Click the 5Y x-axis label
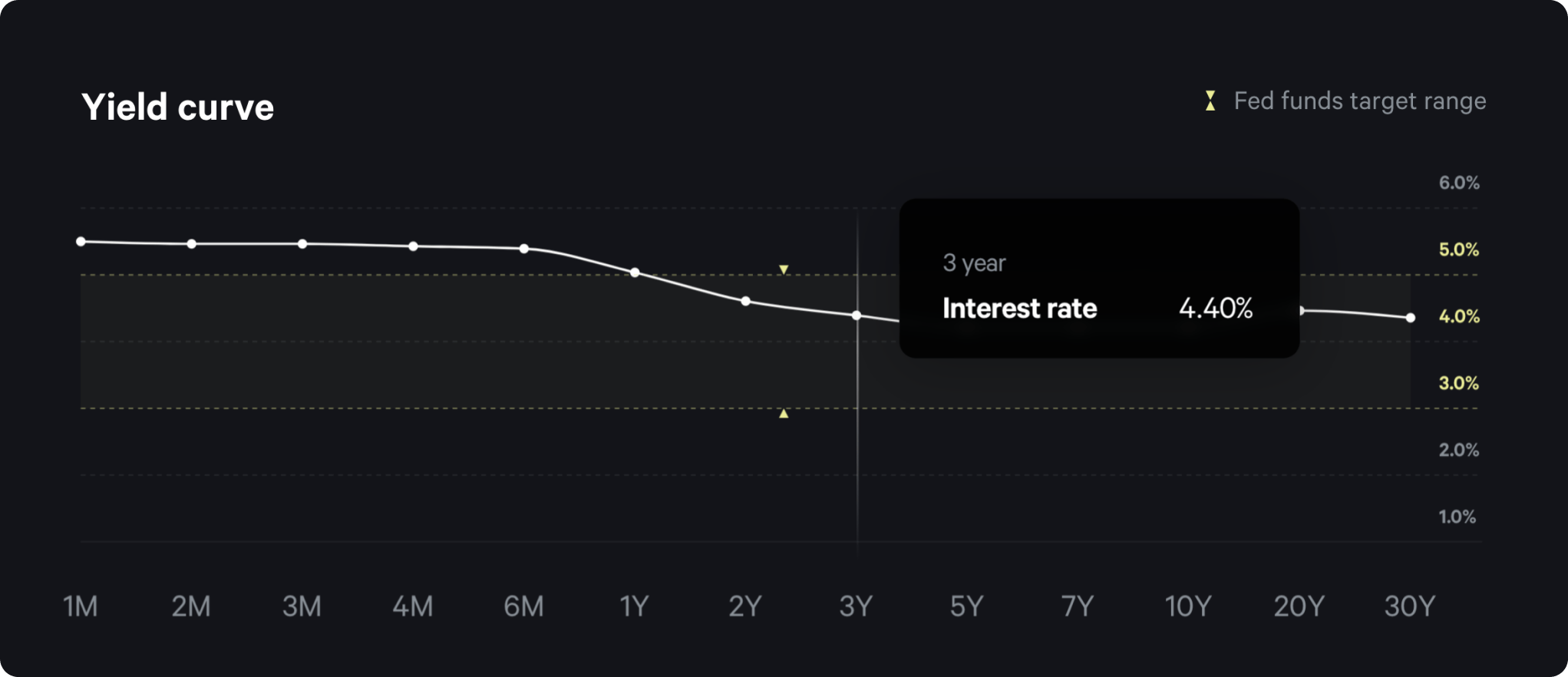 coord(966,606)
